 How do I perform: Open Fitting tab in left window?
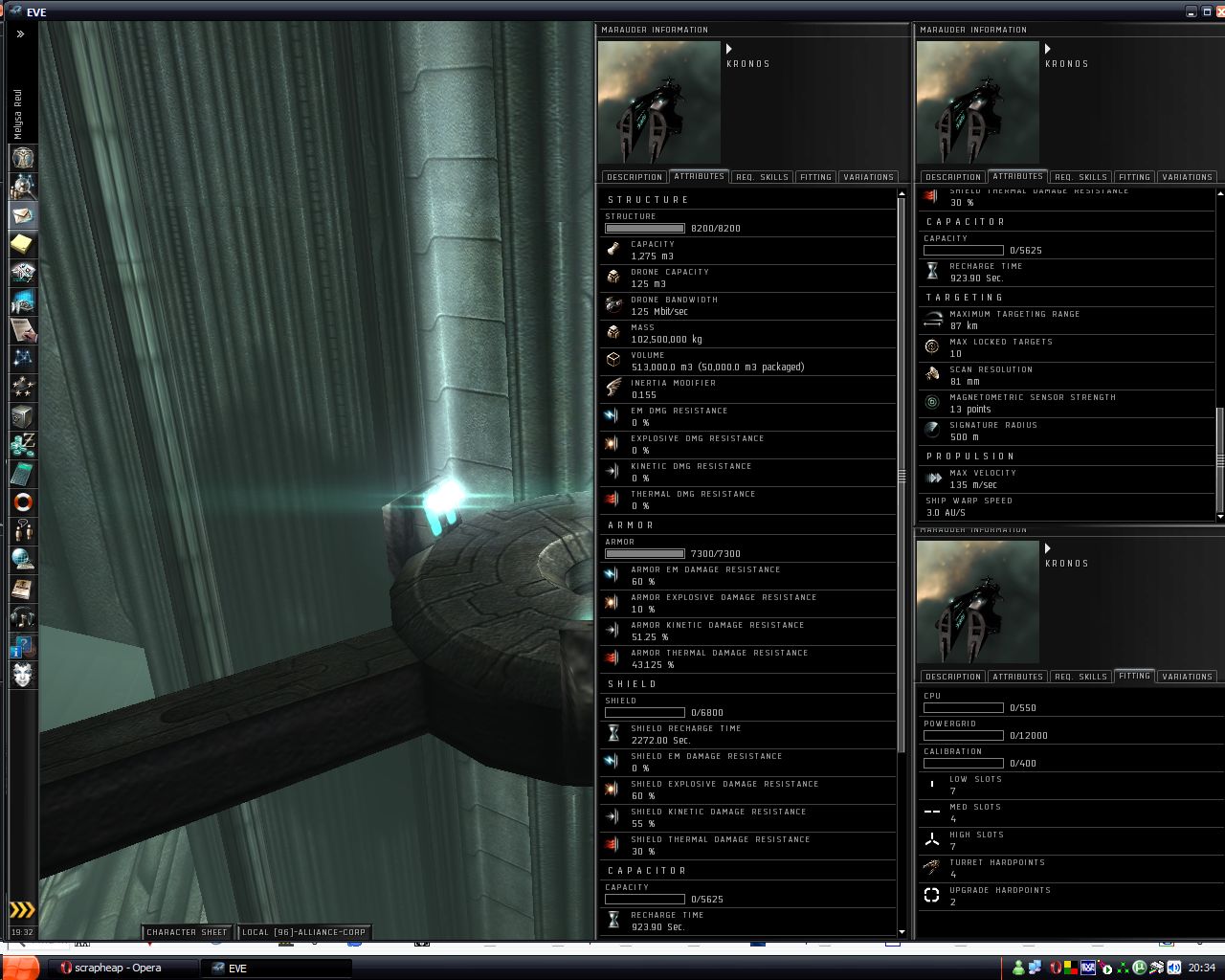click(x=815, y=177)
